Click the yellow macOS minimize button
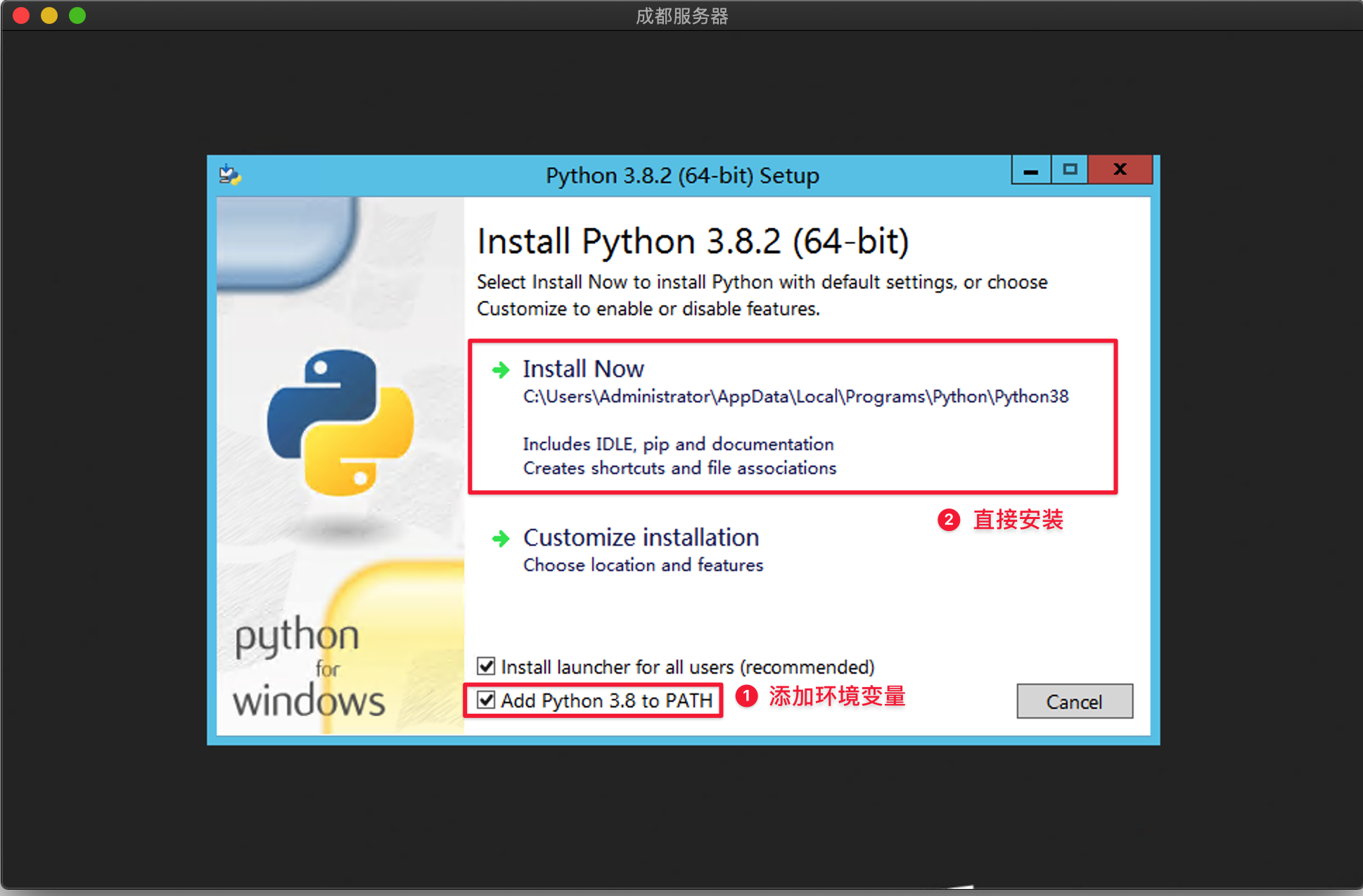The image size is (1363, 896). (49, 15)
